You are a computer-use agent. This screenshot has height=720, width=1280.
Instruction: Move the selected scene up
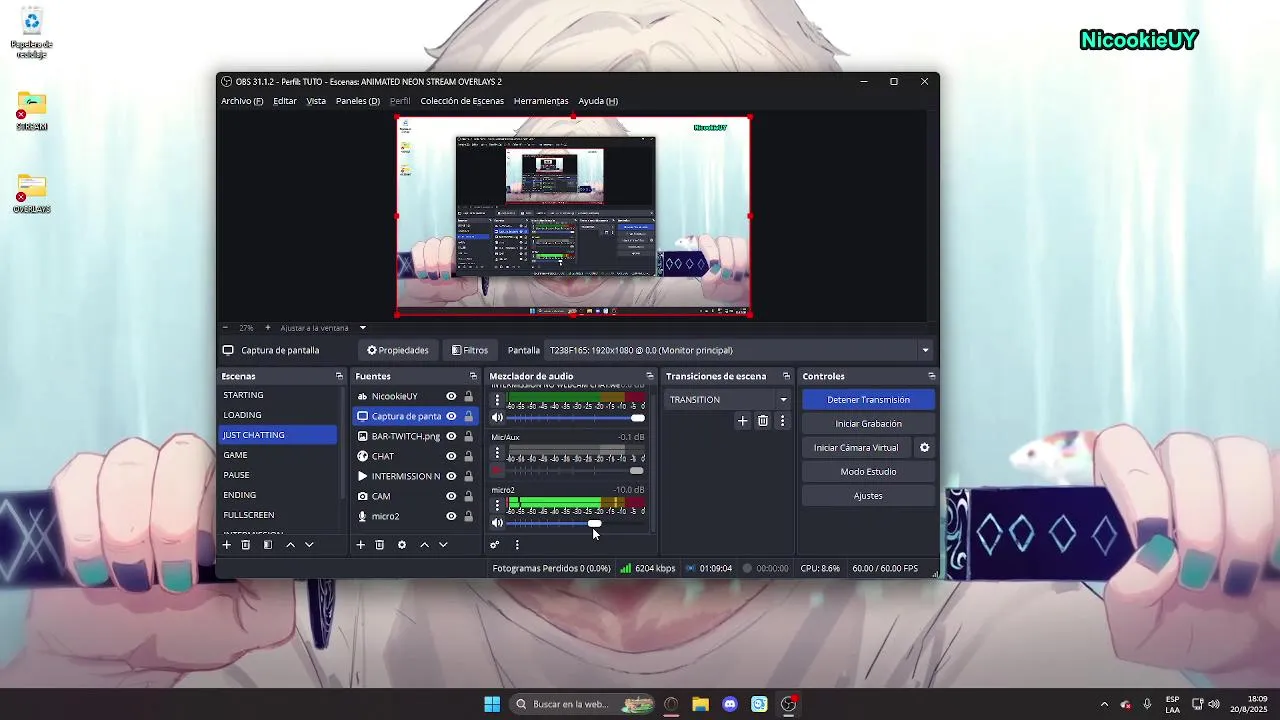pos(290,545)
